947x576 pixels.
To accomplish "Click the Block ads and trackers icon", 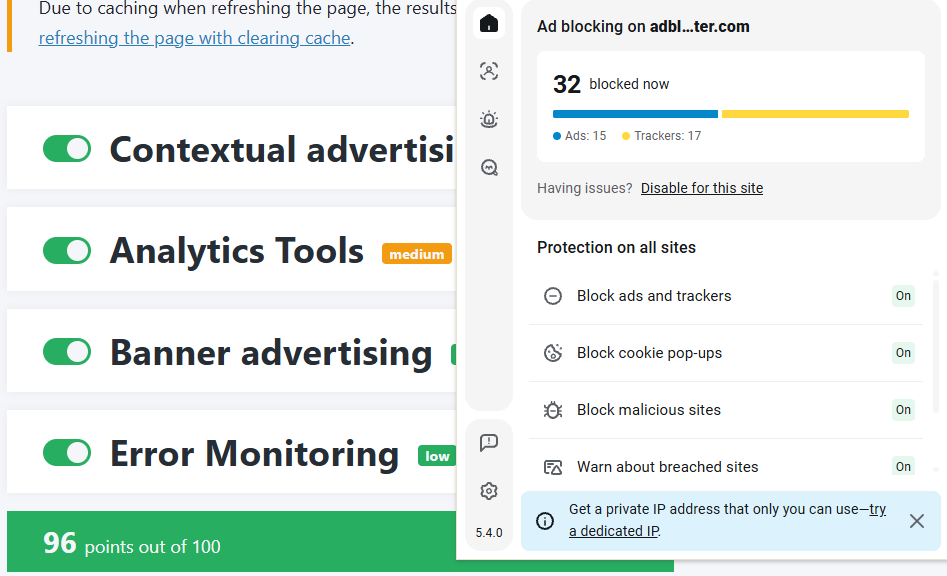I will point(553,296).
